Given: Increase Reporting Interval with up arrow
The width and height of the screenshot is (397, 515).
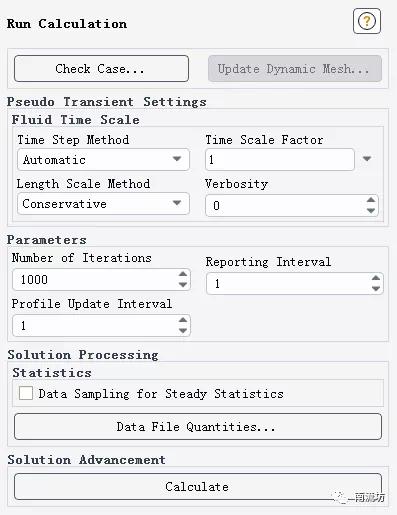Looking at the screenshot, I should pos(376,278).
